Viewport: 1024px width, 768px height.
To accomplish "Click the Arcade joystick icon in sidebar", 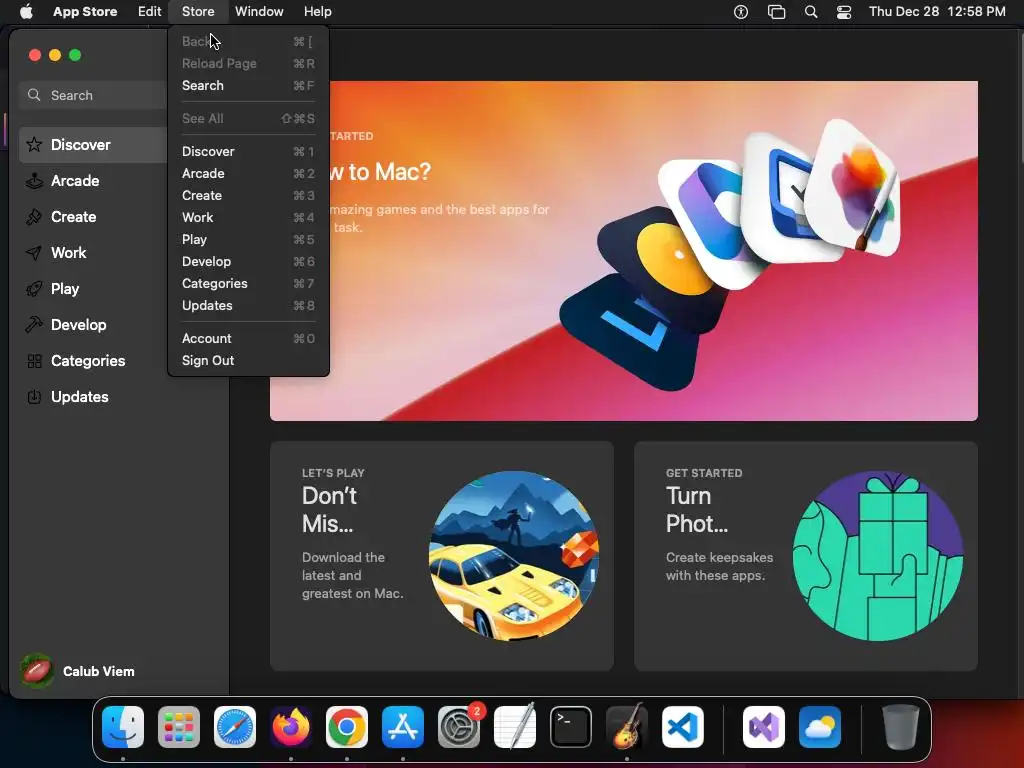I will click(34, 180).
